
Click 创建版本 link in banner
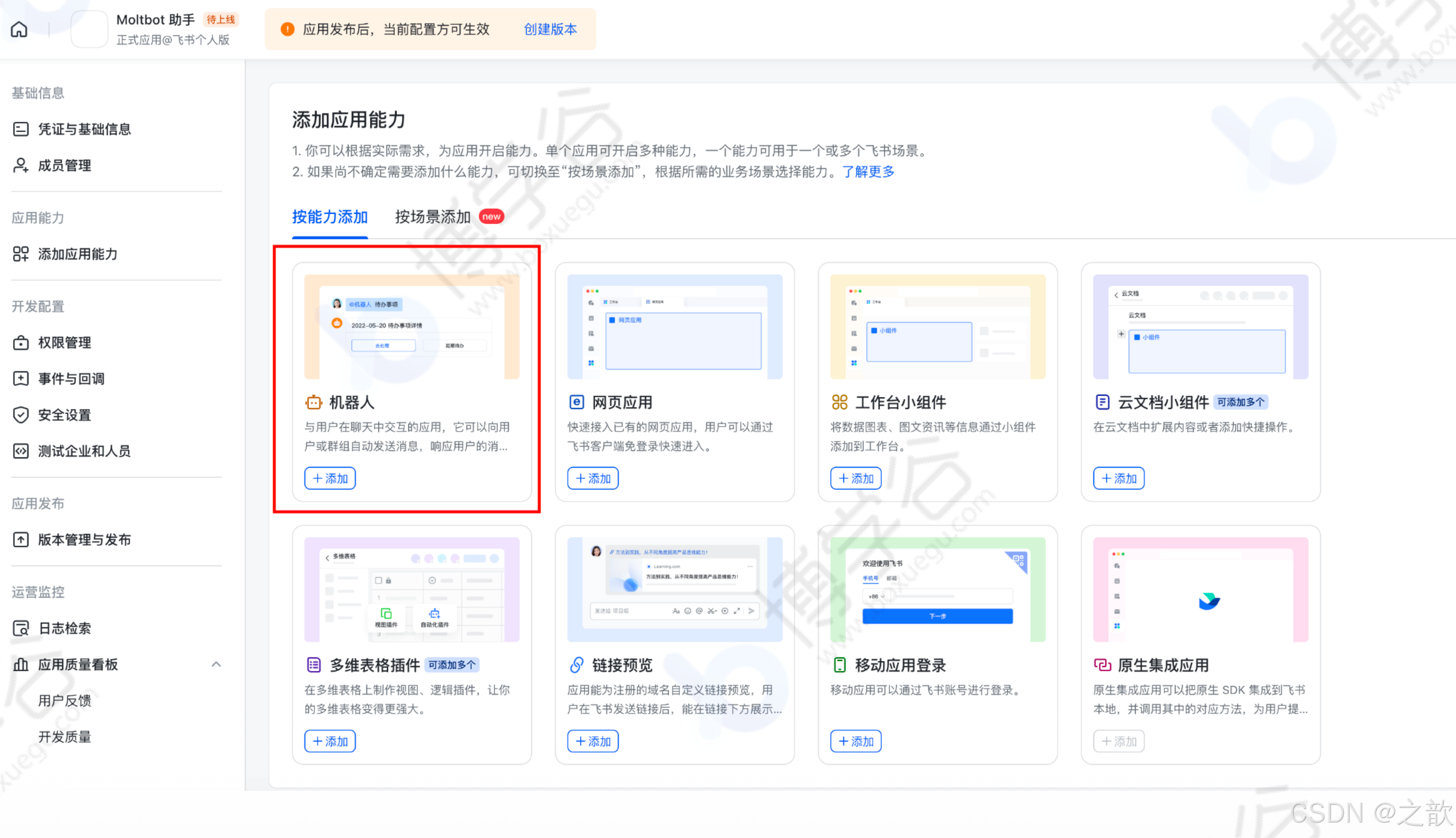pos(550,30)
